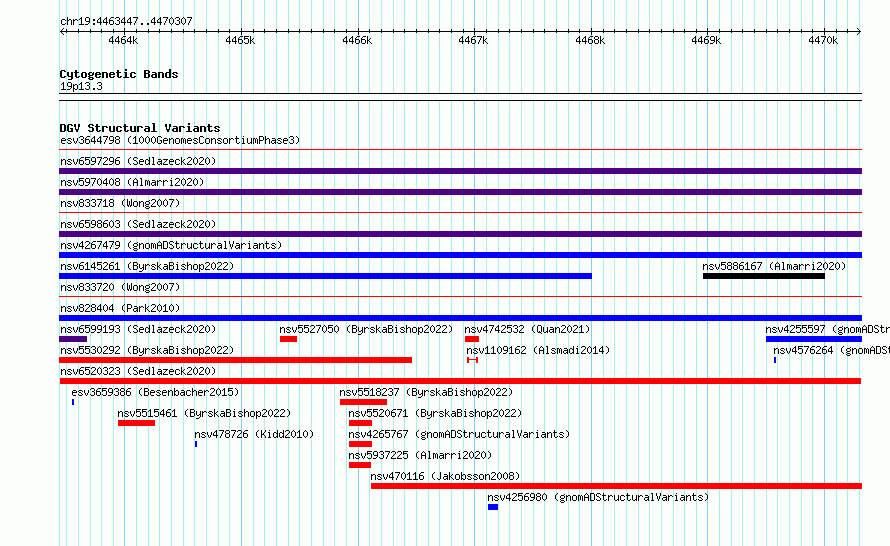
Task: Click the red bar under nsv5520671
Action: point(360,423)
